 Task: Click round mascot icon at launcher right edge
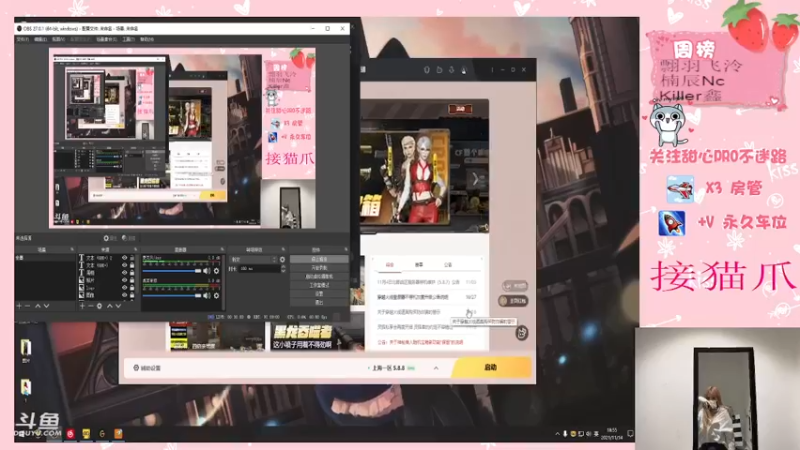click(521, 333)
